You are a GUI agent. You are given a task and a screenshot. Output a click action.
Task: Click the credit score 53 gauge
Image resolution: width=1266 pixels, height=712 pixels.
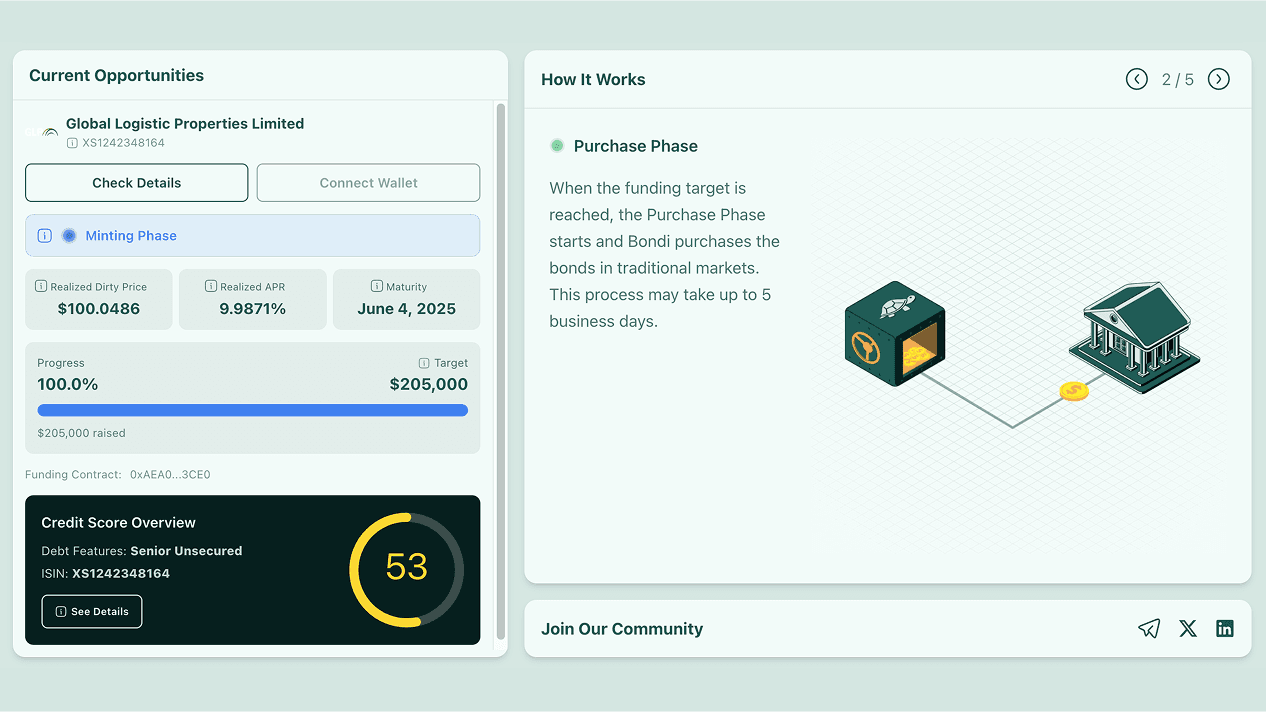tap(406, 569)
